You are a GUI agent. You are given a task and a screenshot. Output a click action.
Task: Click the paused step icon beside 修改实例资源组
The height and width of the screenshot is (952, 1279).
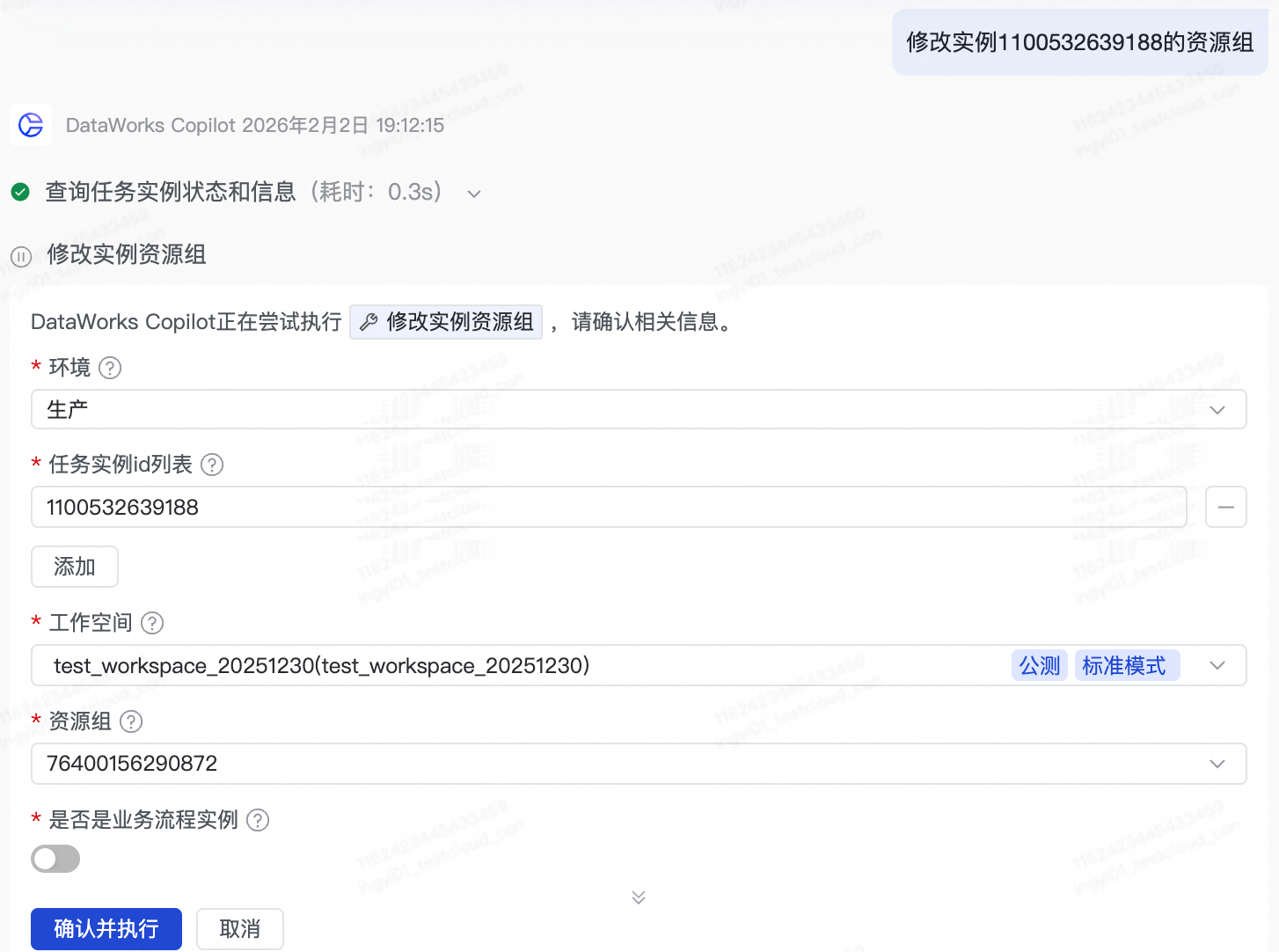pyautogui.click(x=21, y=256)
